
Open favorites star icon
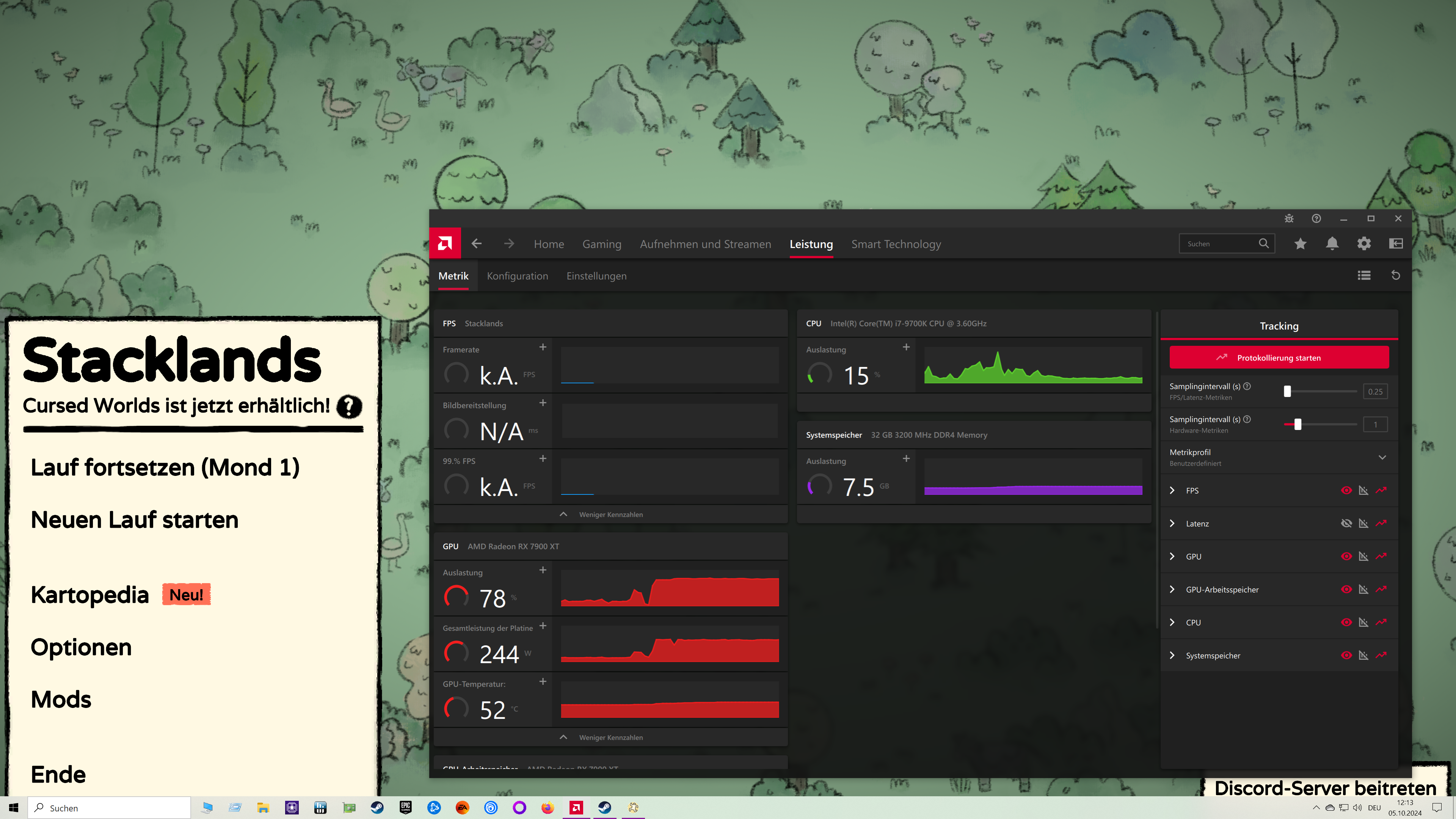click(1300, 243)
